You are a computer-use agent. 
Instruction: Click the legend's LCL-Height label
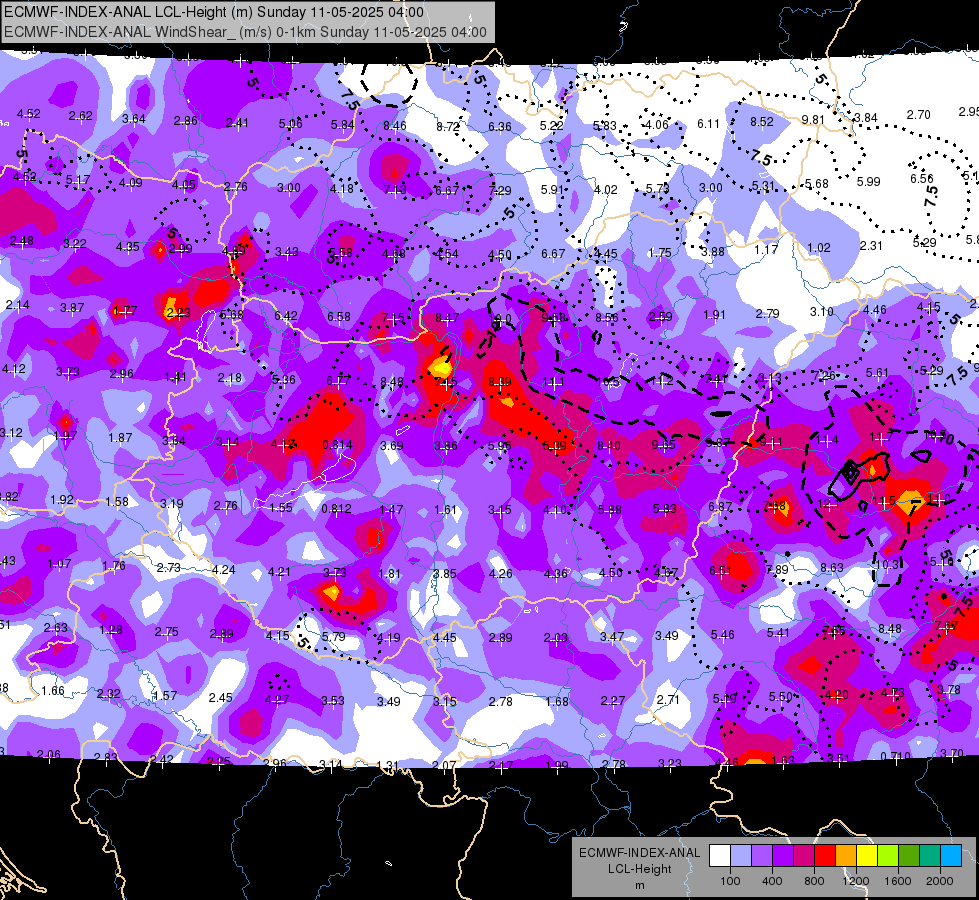(x=639, y=869)
